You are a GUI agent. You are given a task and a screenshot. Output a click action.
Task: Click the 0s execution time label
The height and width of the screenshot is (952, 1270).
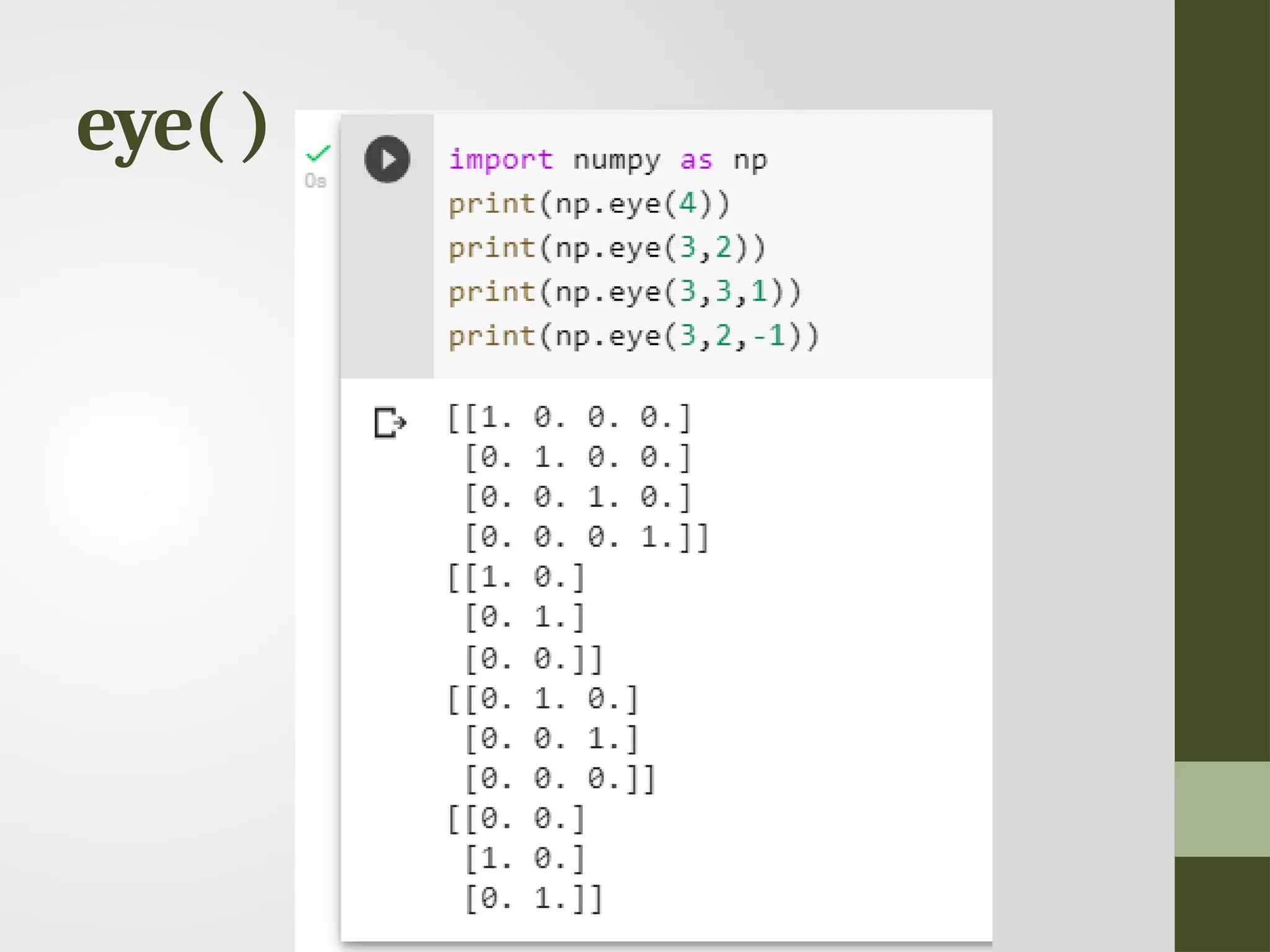tap(315, 181)
